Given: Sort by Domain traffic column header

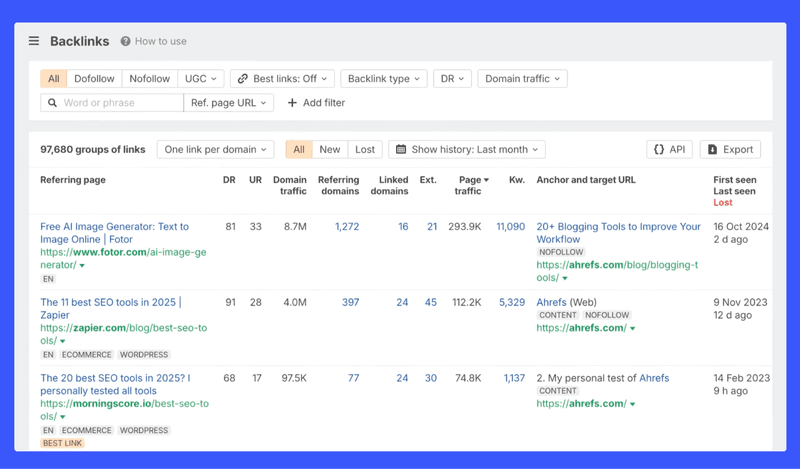Looking at the screenshot, I should click(x=290, y=185).
